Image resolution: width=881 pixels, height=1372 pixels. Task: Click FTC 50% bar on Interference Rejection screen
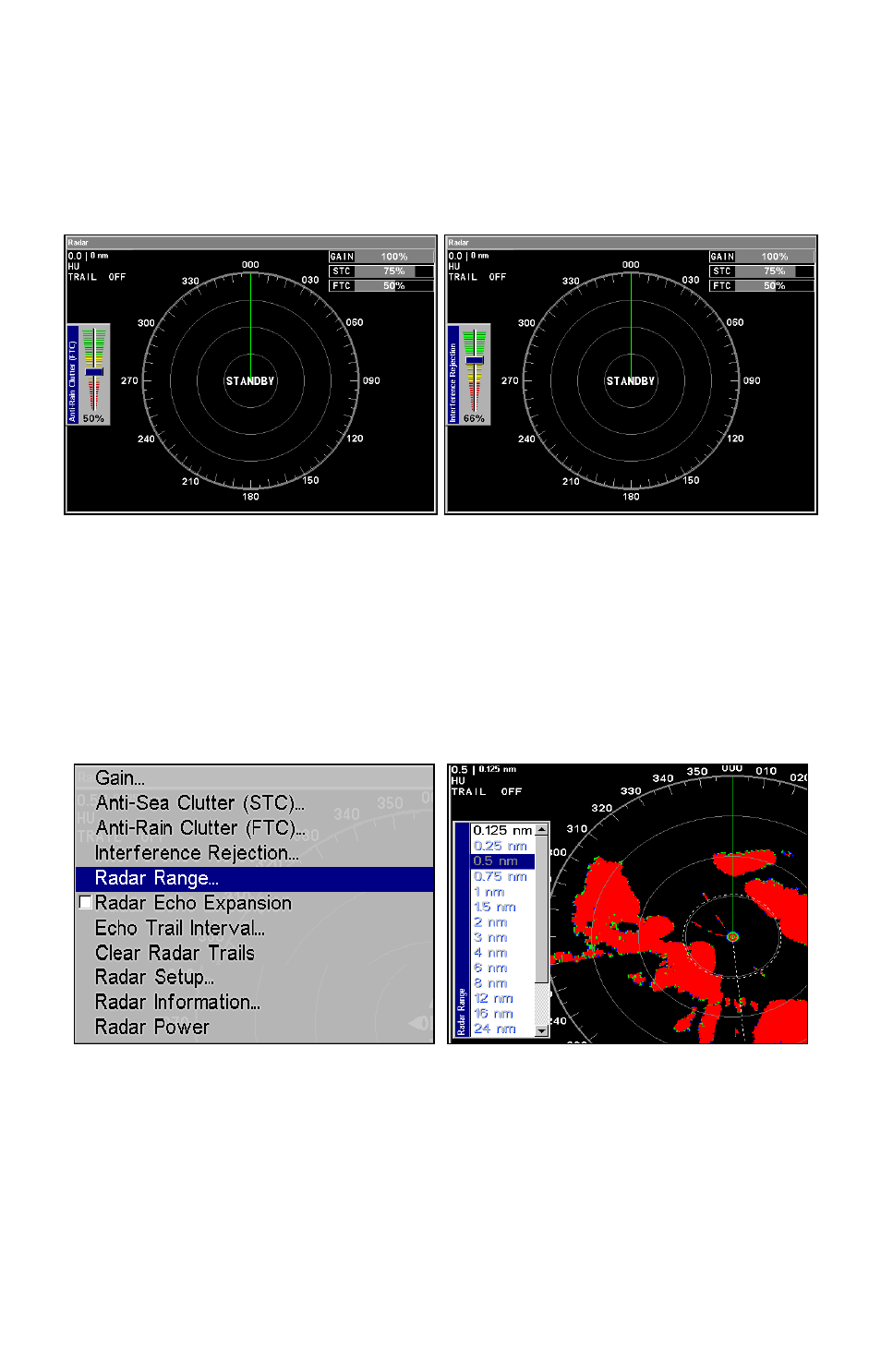(x=762, y=286)
